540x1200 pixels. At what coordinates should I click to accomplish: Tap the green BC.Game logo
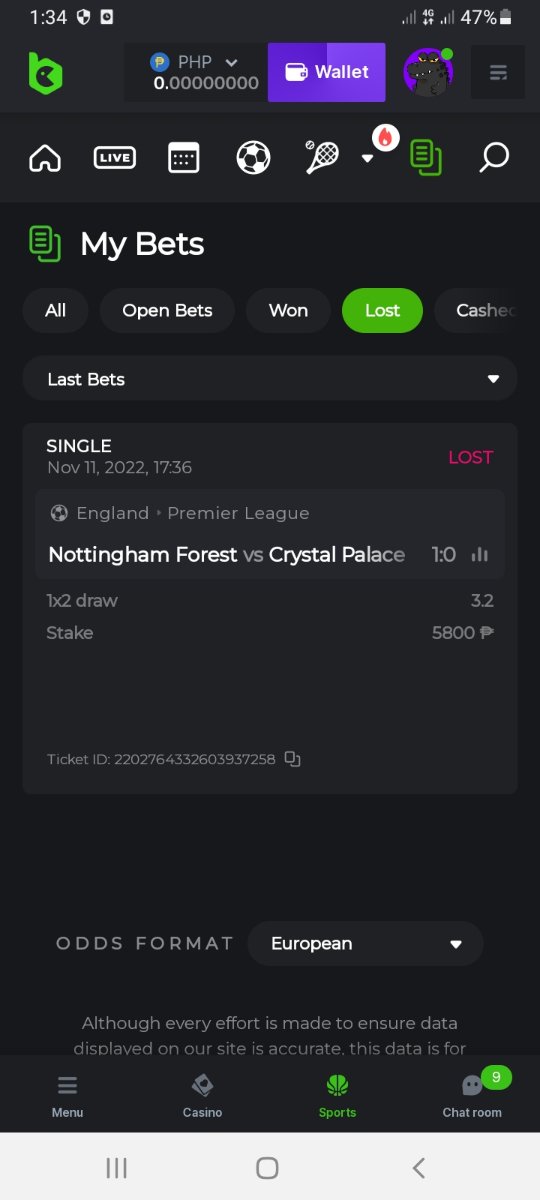45,73
